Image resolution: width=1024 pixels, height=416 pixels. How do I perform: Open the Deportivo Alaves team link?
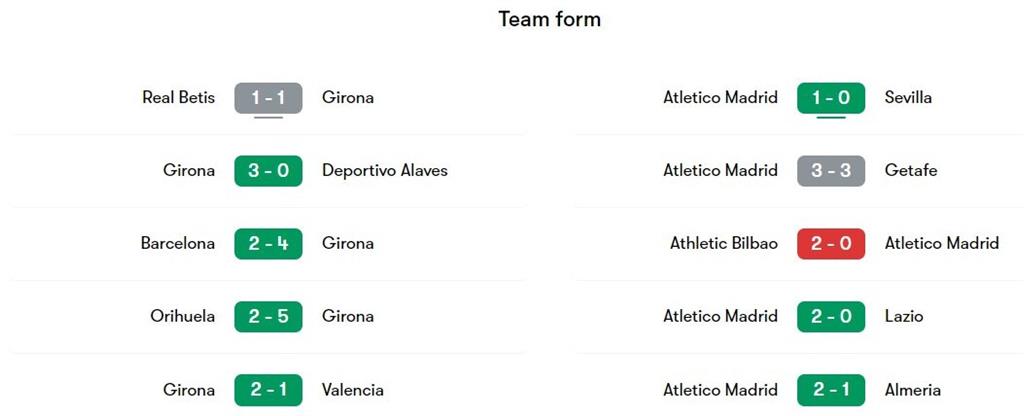pyautogui.click(x=385, y=171)
